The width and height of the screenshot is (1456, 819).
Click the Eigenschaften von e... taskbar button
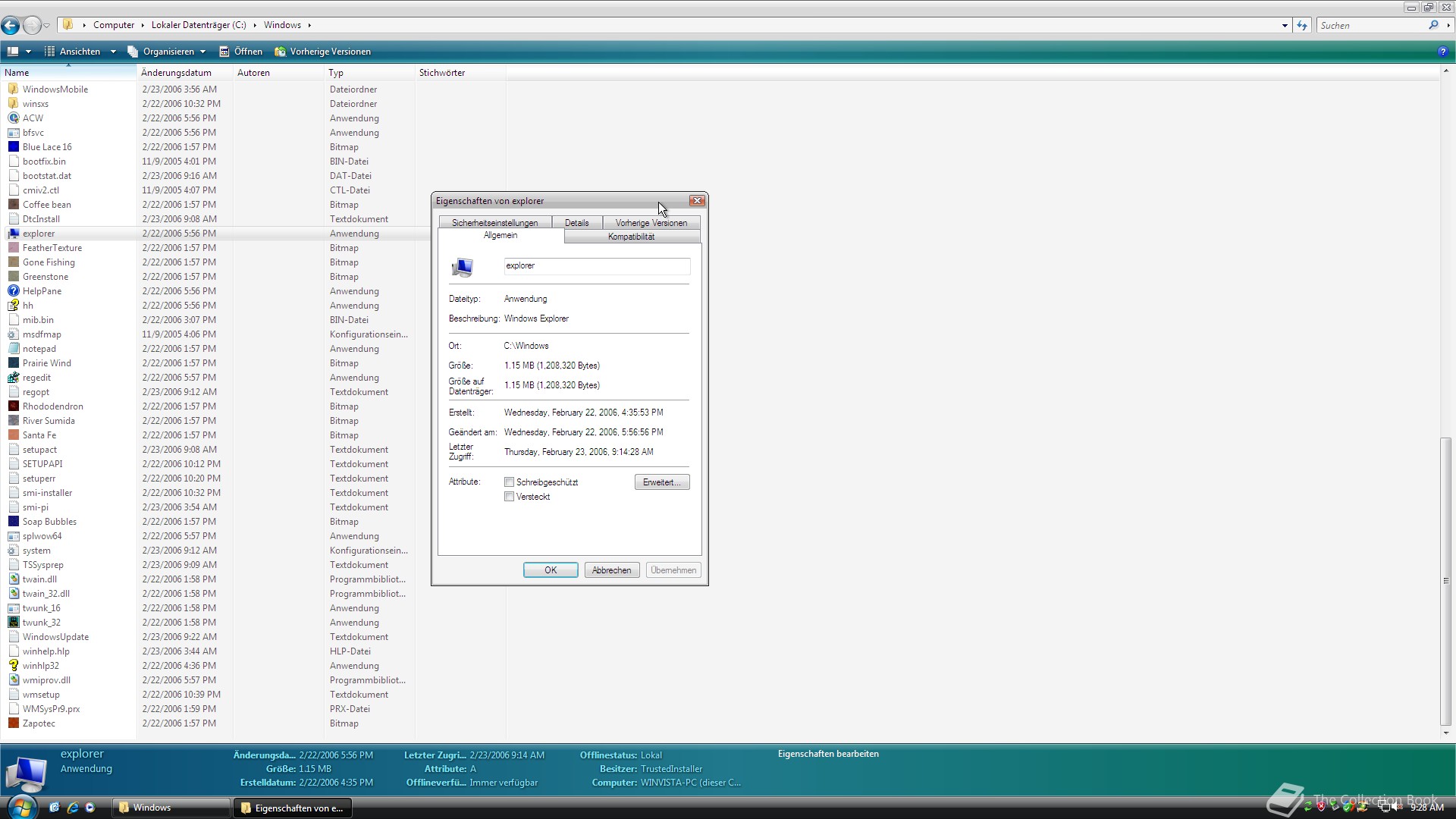pos(293,808)
